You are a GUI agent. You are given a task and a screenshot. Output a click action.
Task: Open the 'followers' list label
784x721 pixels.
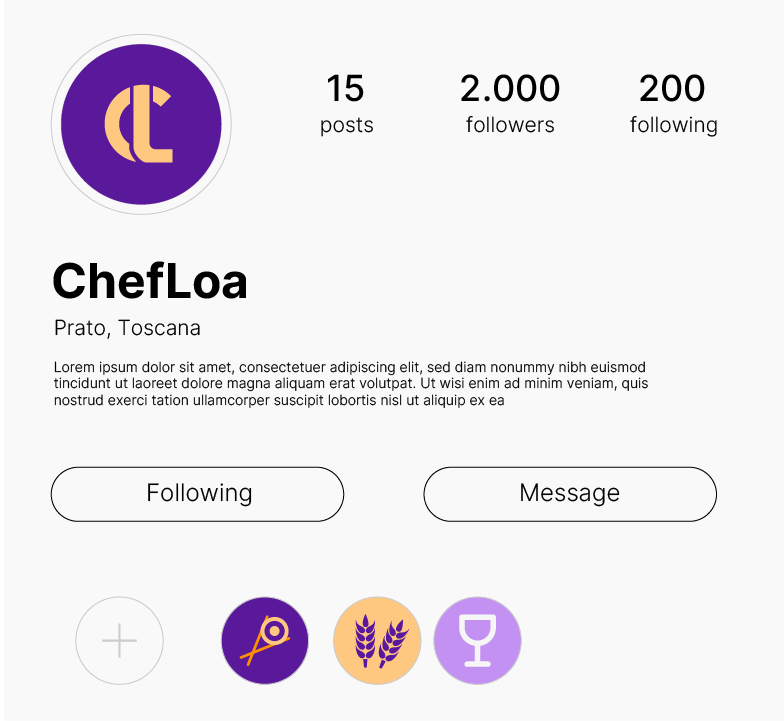click(x=510, y=126)
